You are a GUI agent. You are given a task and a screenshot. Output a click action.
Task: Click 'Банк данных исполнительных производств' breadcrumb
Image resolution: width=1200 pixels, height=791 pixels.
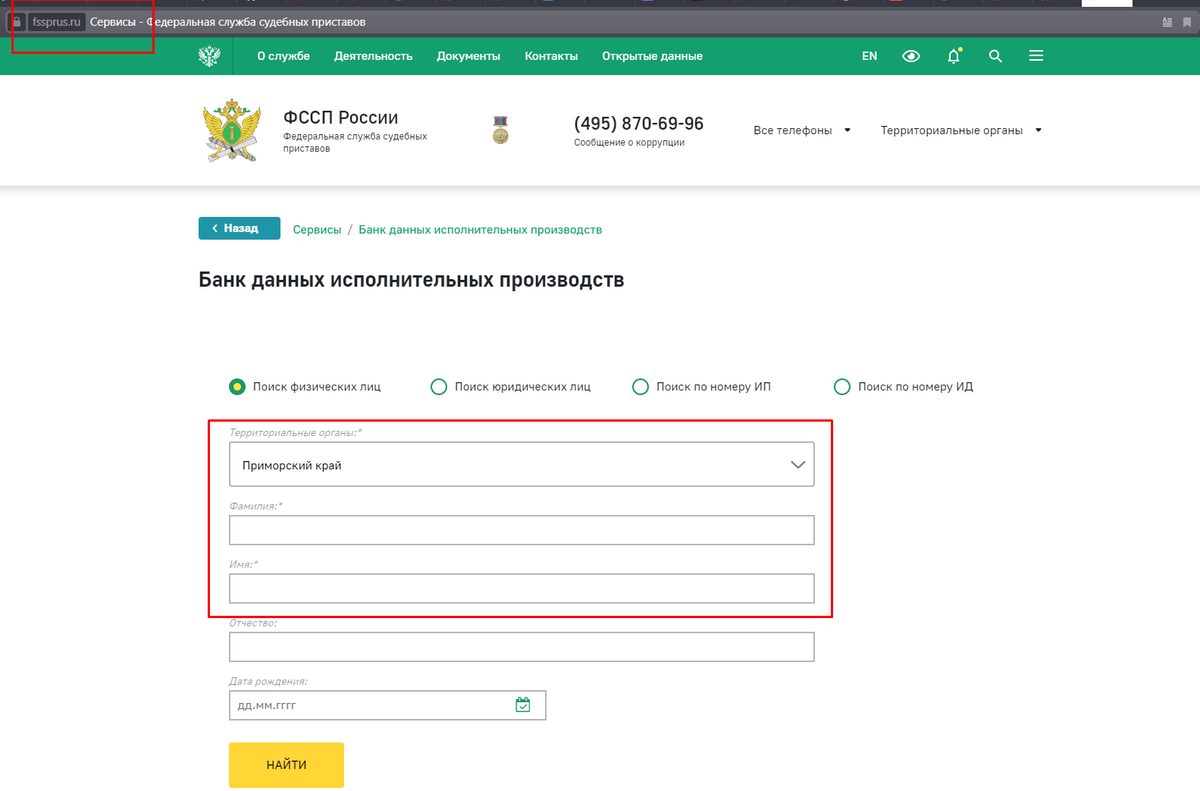point(480,229)
